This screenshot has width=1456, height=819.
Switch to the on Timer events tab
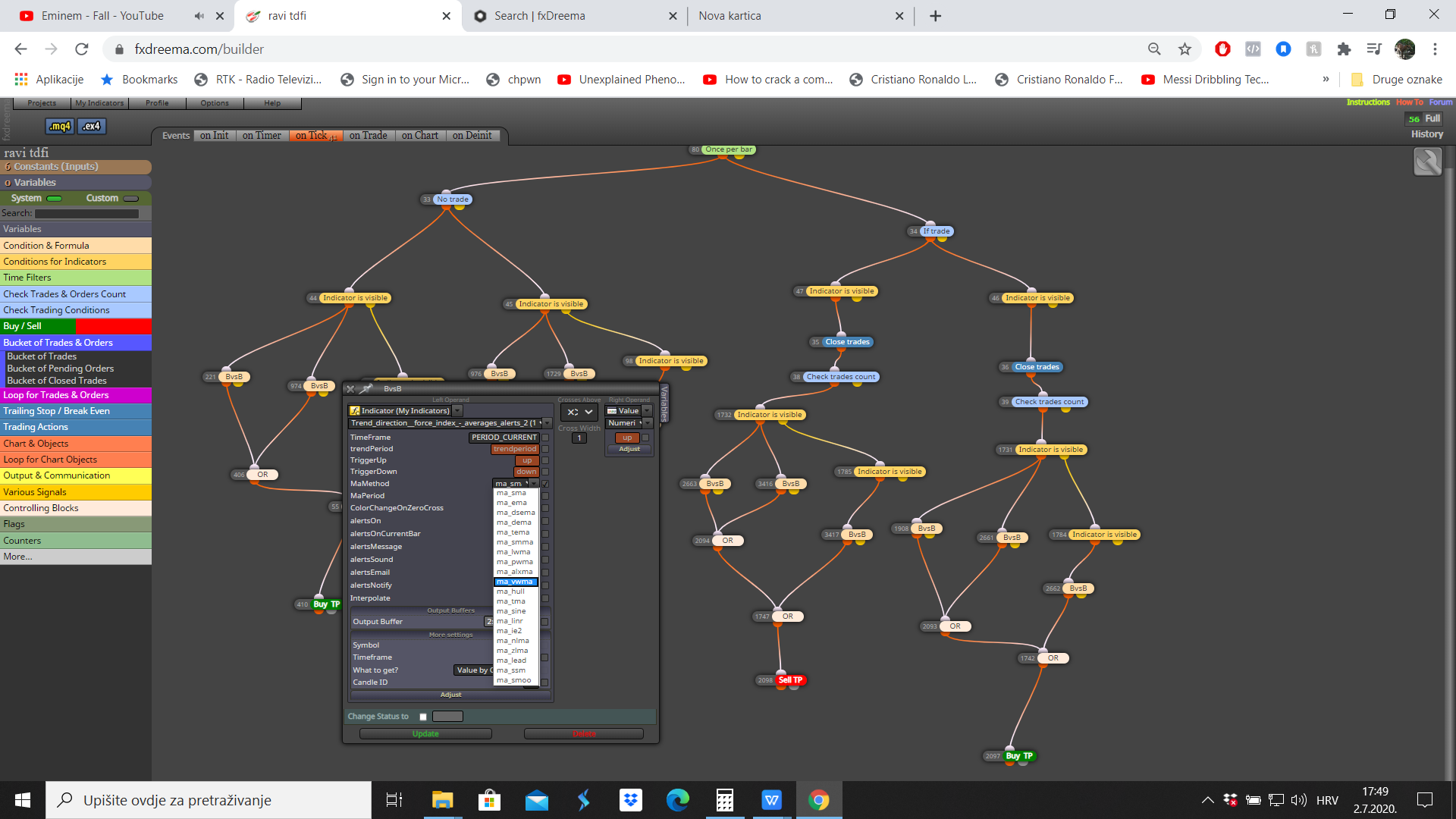point(262,136)
